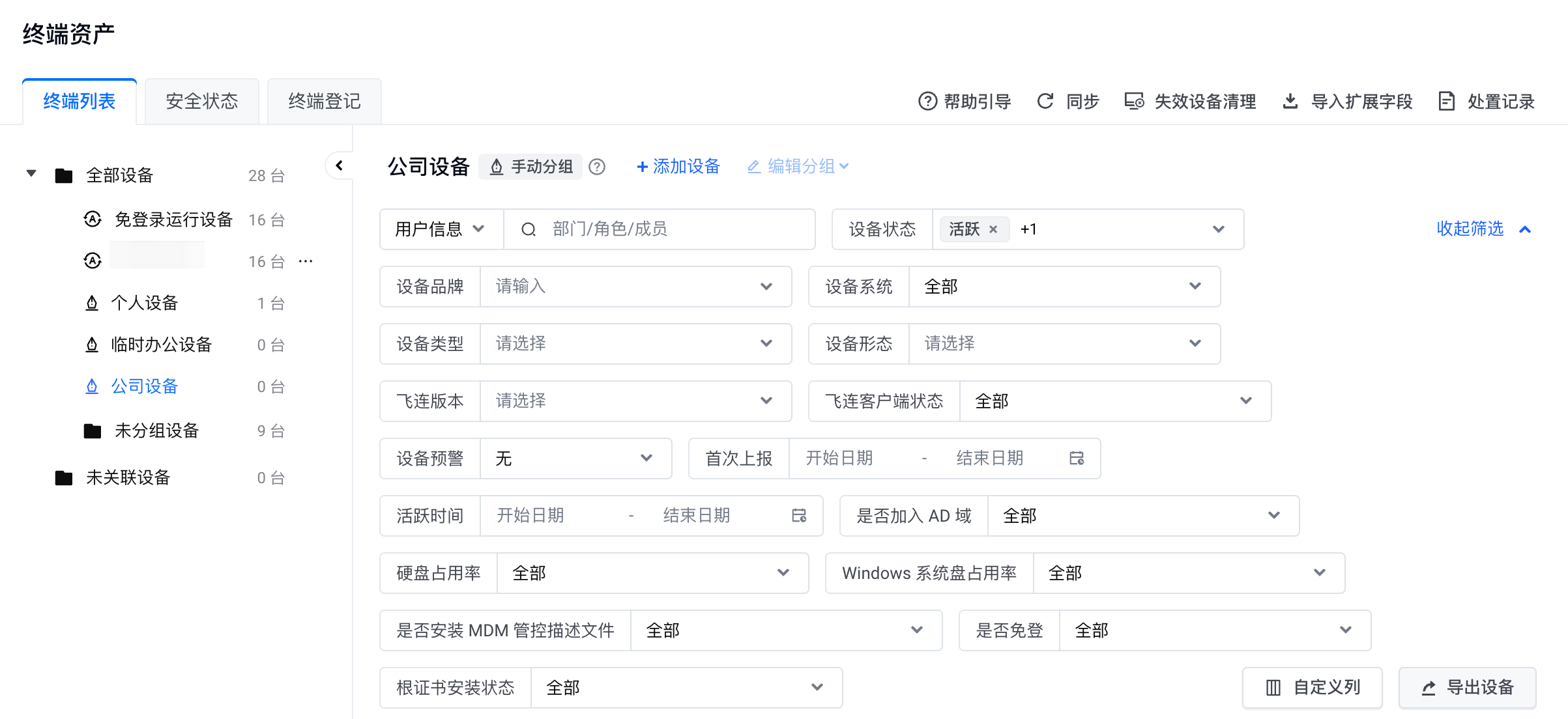1568x719 pixels.
Task: Open 编辑分组 dropdown menu
Action: pyautogui.click(x=799, y=167)
